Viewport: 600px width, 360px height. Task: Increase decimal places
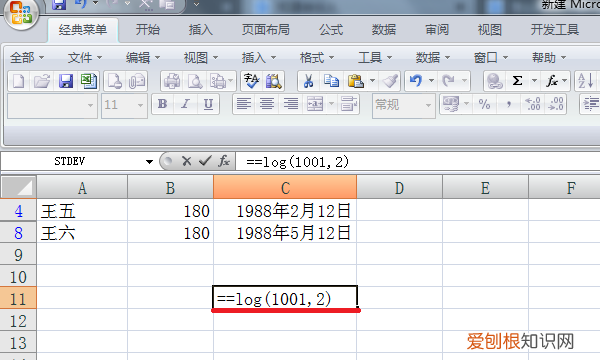click(533, 104)
